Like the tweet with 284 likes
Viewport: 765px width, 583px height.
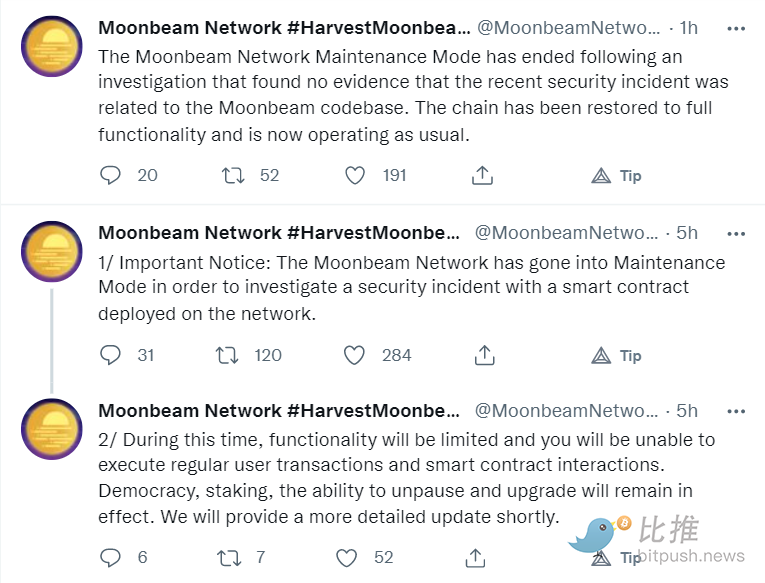click(354, 355)
